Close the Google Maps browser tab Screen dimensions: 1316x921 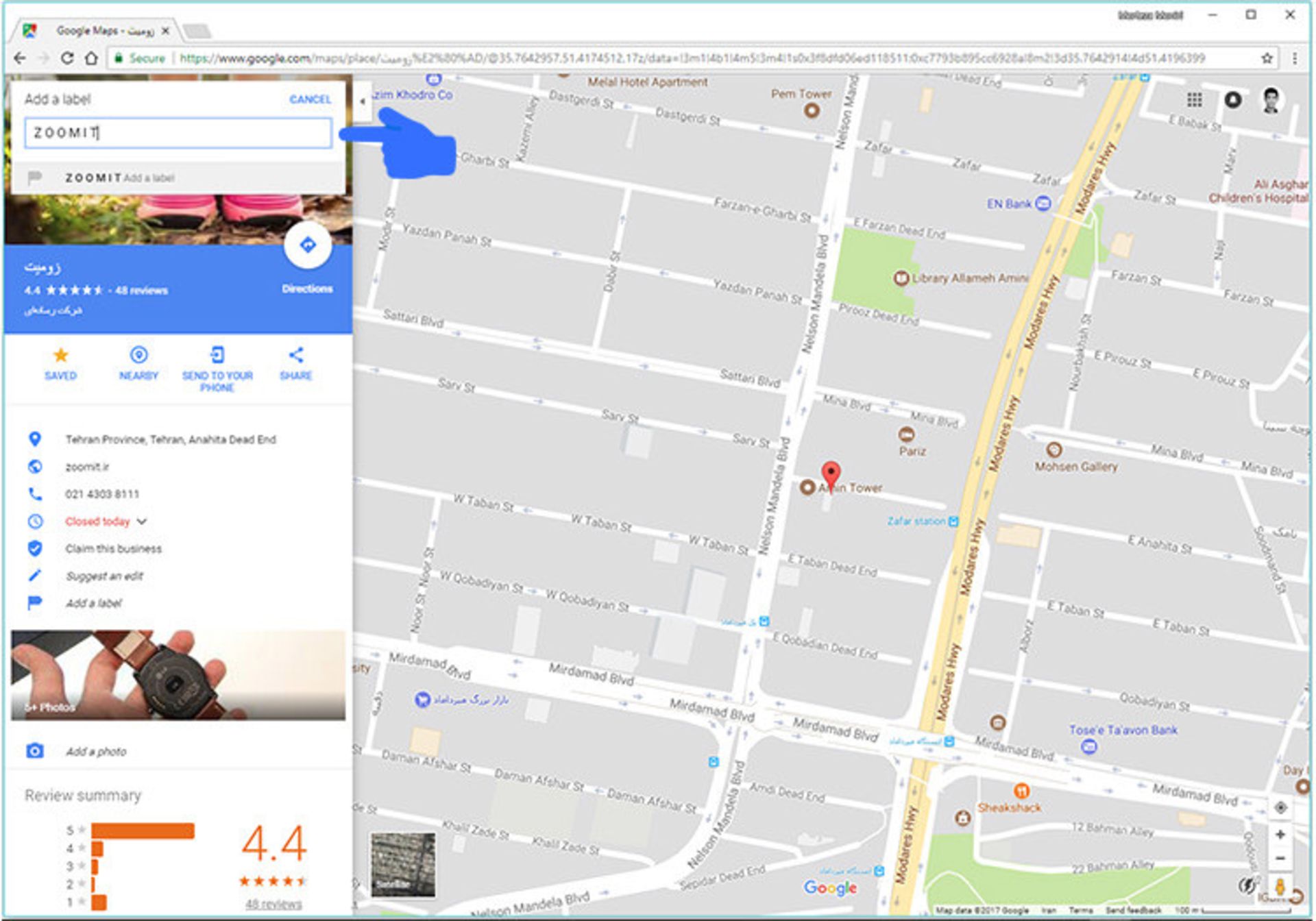pyautogui.click(x=165, y=31)
